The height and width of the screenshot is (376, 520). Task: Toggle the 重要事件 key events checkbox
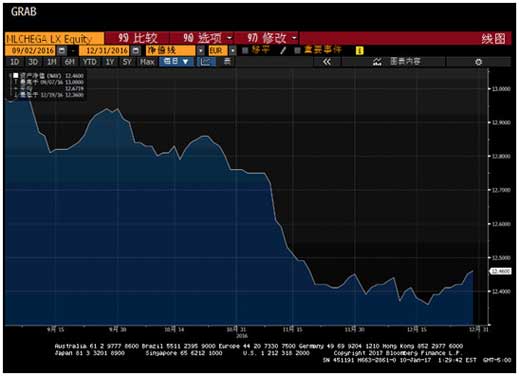tap(297, 51)
